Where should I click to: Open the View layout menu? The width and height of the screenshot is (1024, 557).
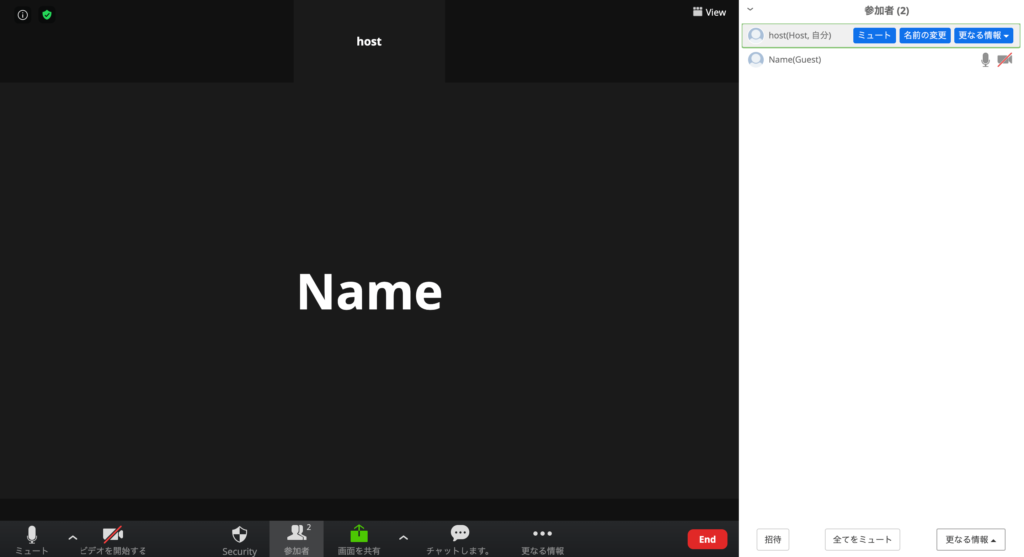coord(709,12)
